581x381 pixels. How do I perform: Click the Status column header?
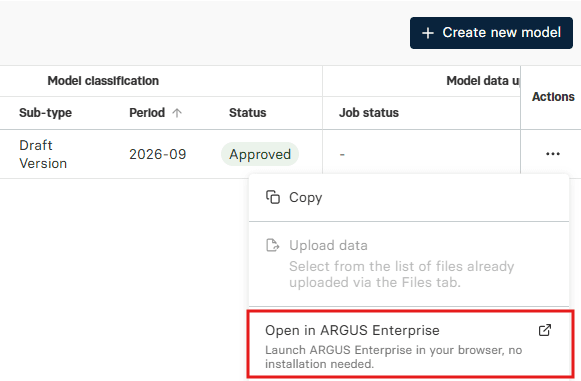(x=248, y=113)
